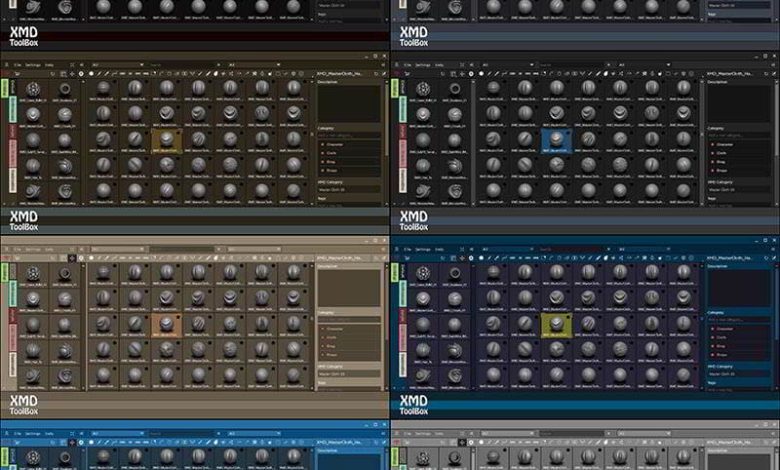The width and height of the screenshot is (780, 470).
Task: Toggle marker dot on highlighted brush, brown window
Action: 178,133
